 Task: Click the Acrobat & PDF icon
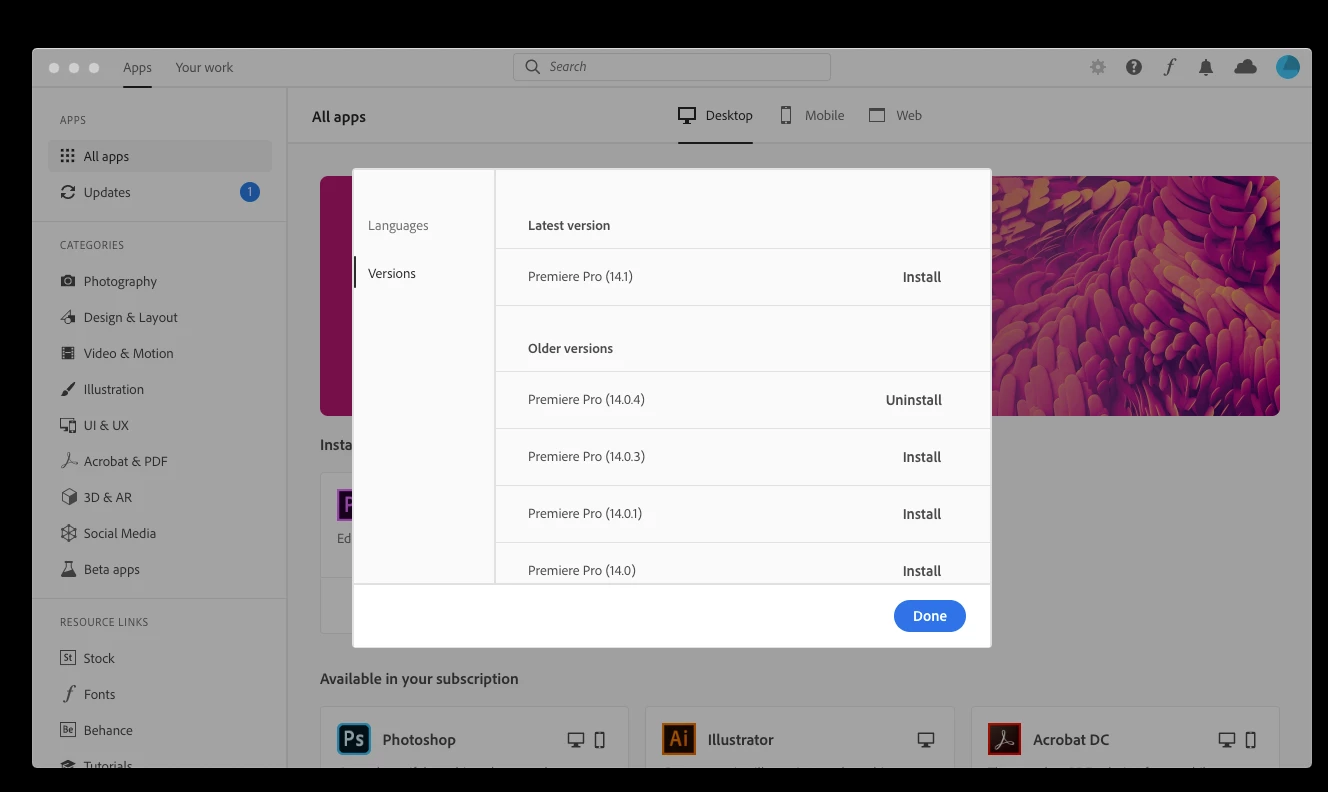click(68, 461)
